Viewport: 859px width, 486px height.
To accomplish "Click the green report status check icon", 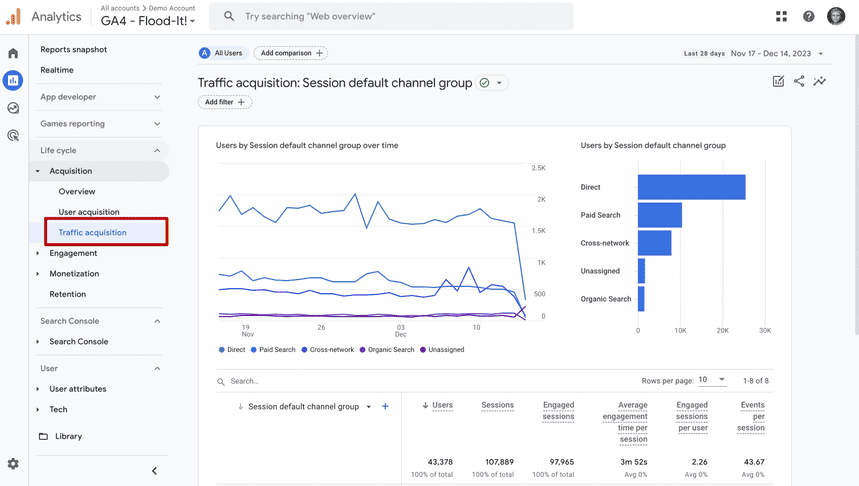I will coord(484,83).
